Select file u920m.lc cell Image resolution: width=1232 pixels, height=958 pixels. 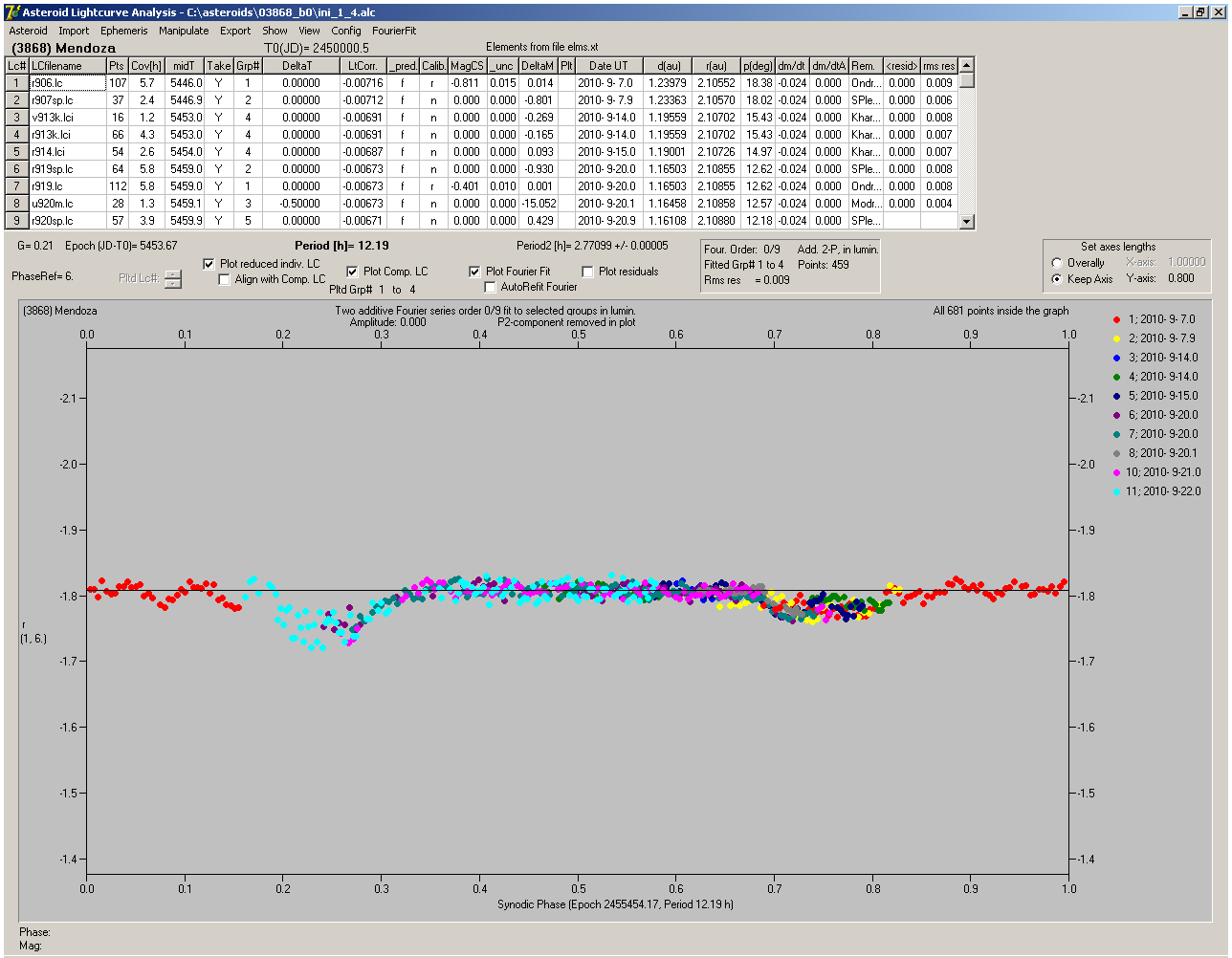[x=67, y=204]
